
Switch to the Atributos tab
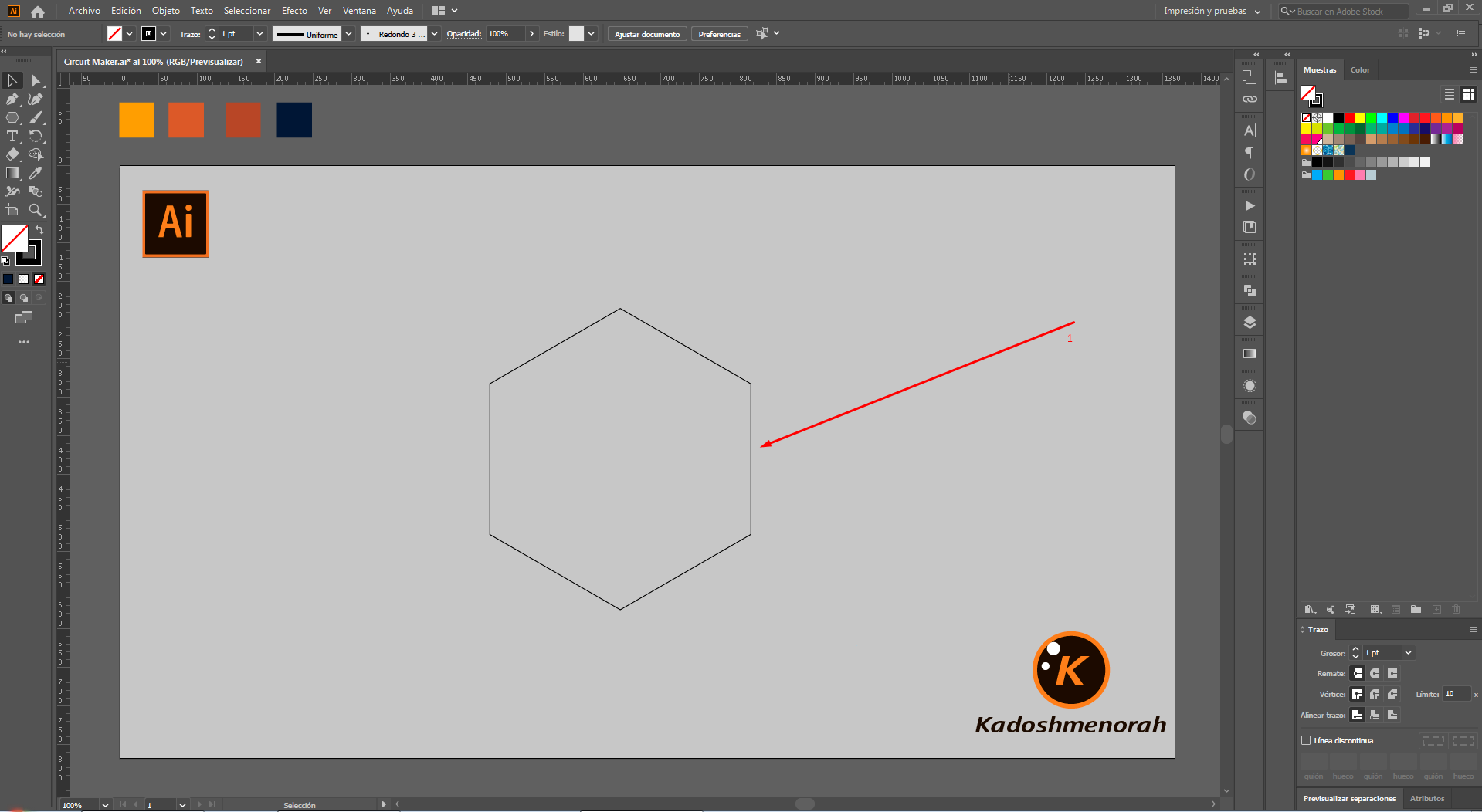tap(1426, 799)
